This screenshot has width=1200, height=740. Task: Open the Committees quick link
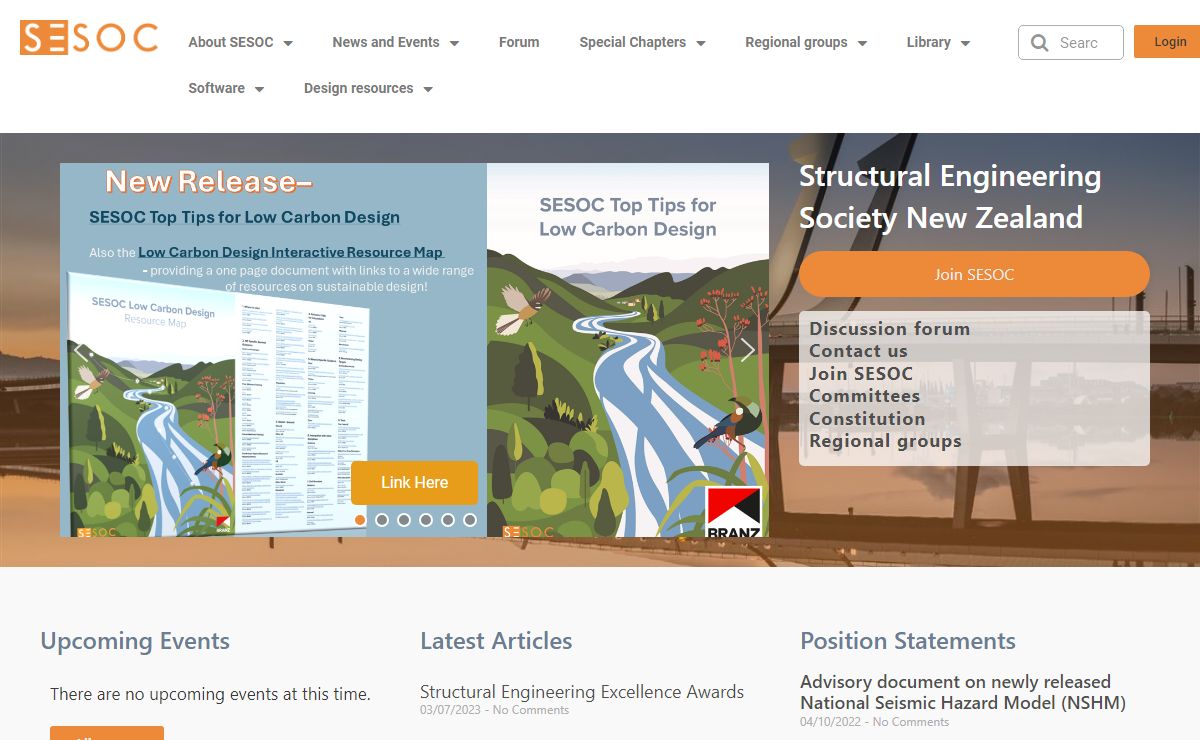pyautogui.click(x=864, y=396)
